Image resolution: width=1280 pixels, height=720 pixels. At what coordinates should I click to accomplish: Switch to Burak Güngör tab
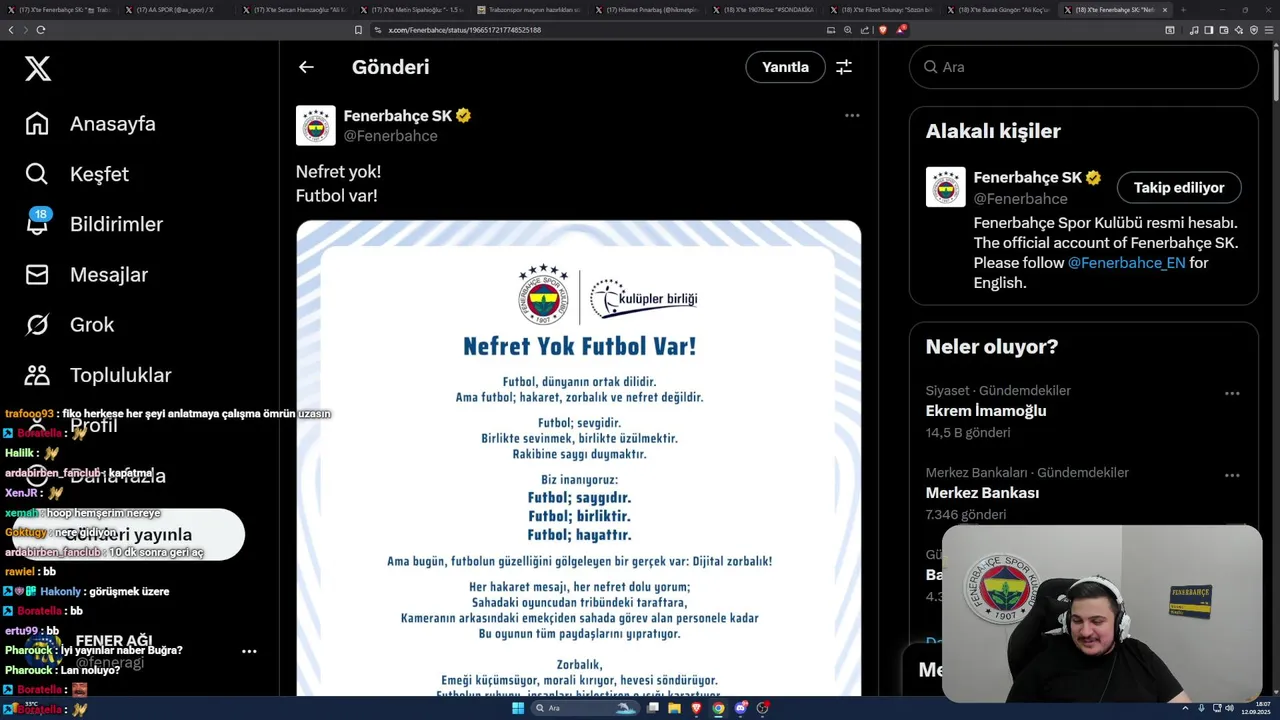[x=1000, y=10]
